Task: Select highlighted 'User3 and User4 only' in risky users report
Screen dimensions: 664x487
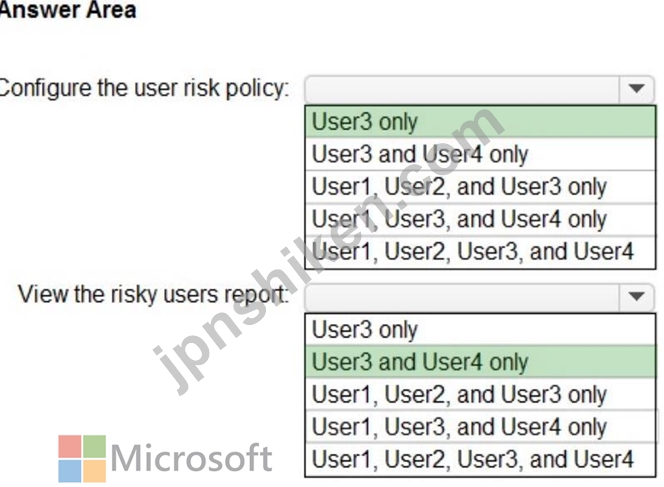Action: (x=480, y=362)
